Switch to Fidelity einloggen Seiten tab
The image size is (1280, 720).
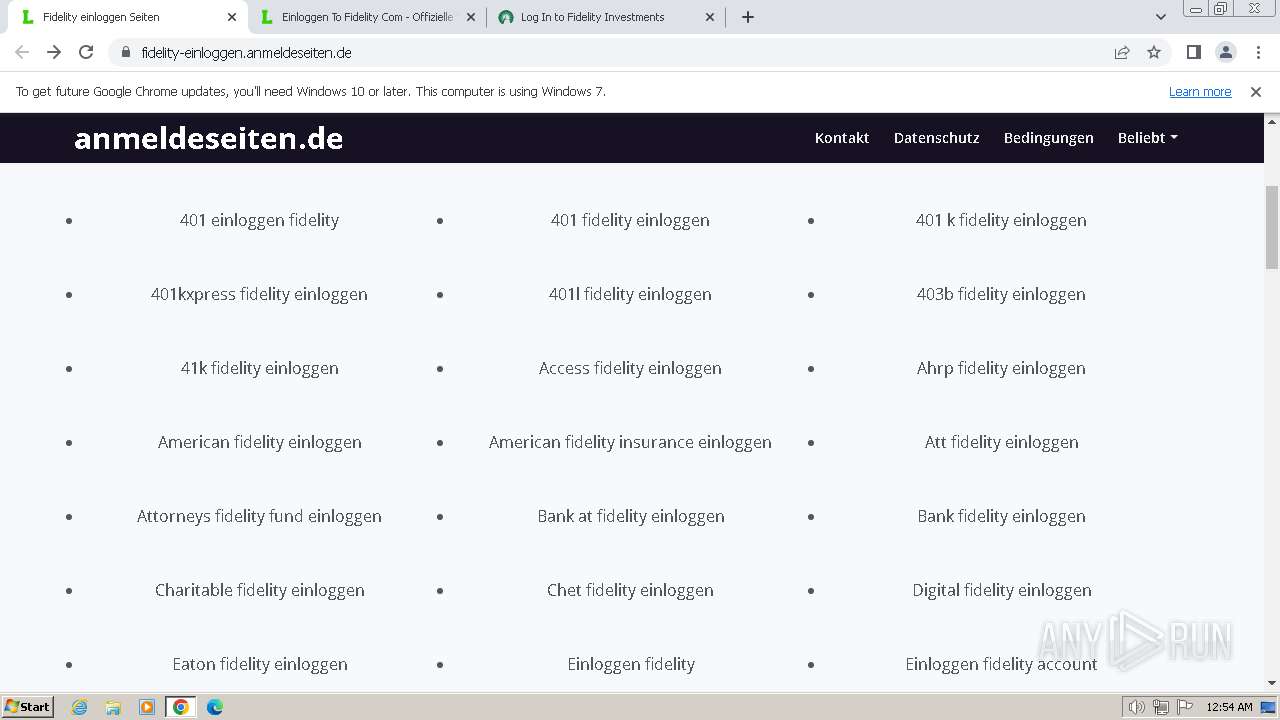(128, 17)
